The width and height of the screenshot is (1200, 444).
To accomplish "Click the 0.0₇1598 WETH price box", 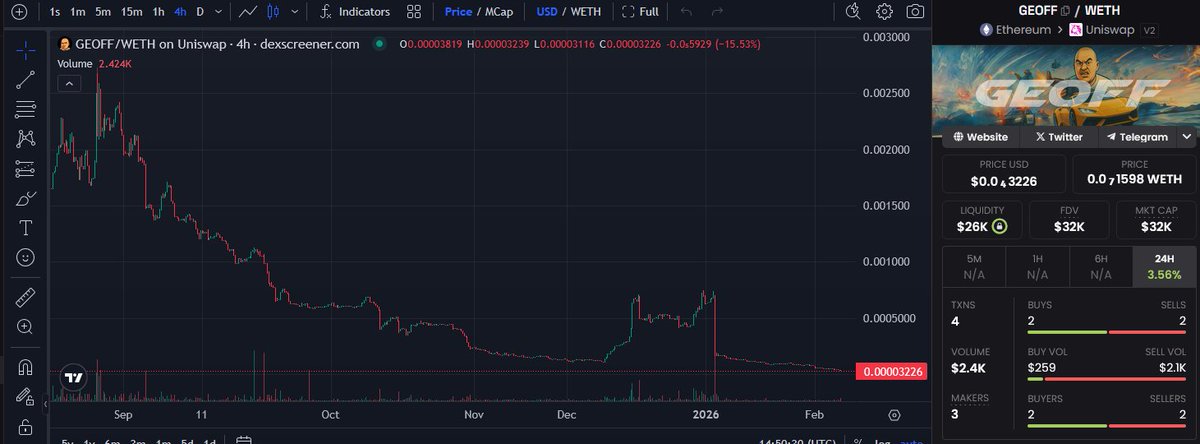I will (1134, 174).
